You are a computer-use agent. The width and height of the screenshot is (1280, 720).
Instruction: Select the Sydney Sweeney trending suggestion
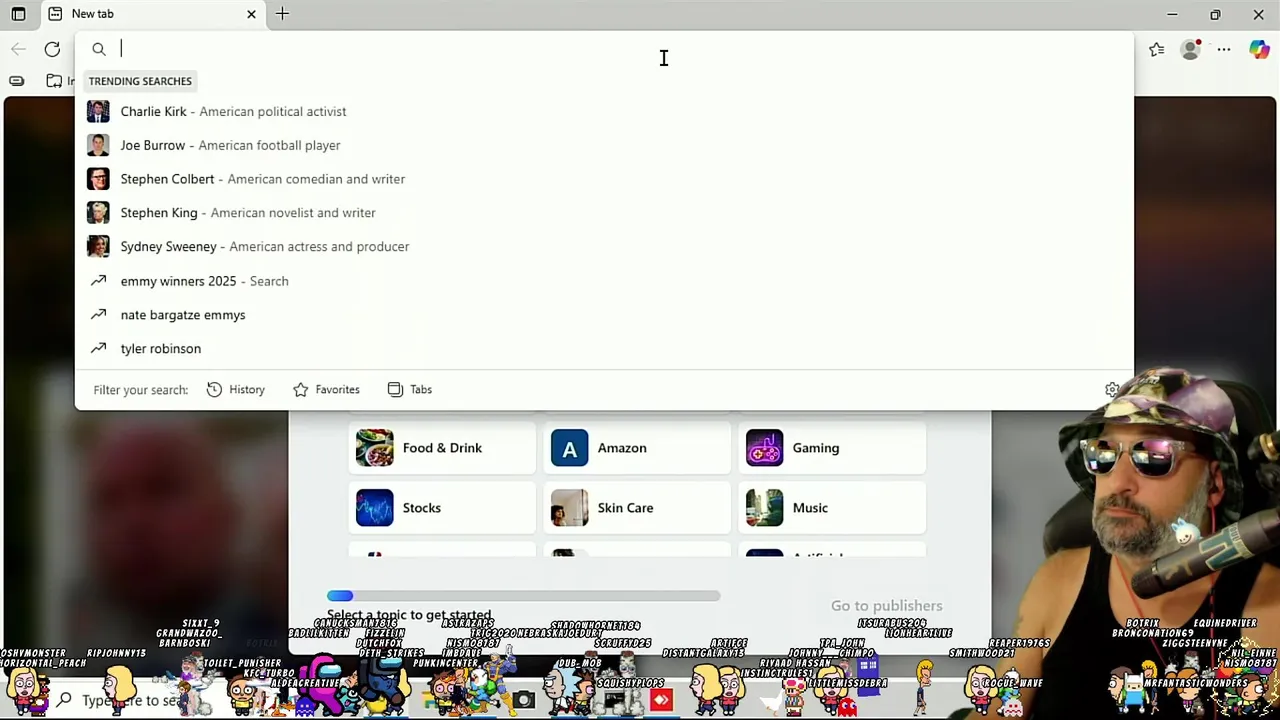[x=604, y=247]
